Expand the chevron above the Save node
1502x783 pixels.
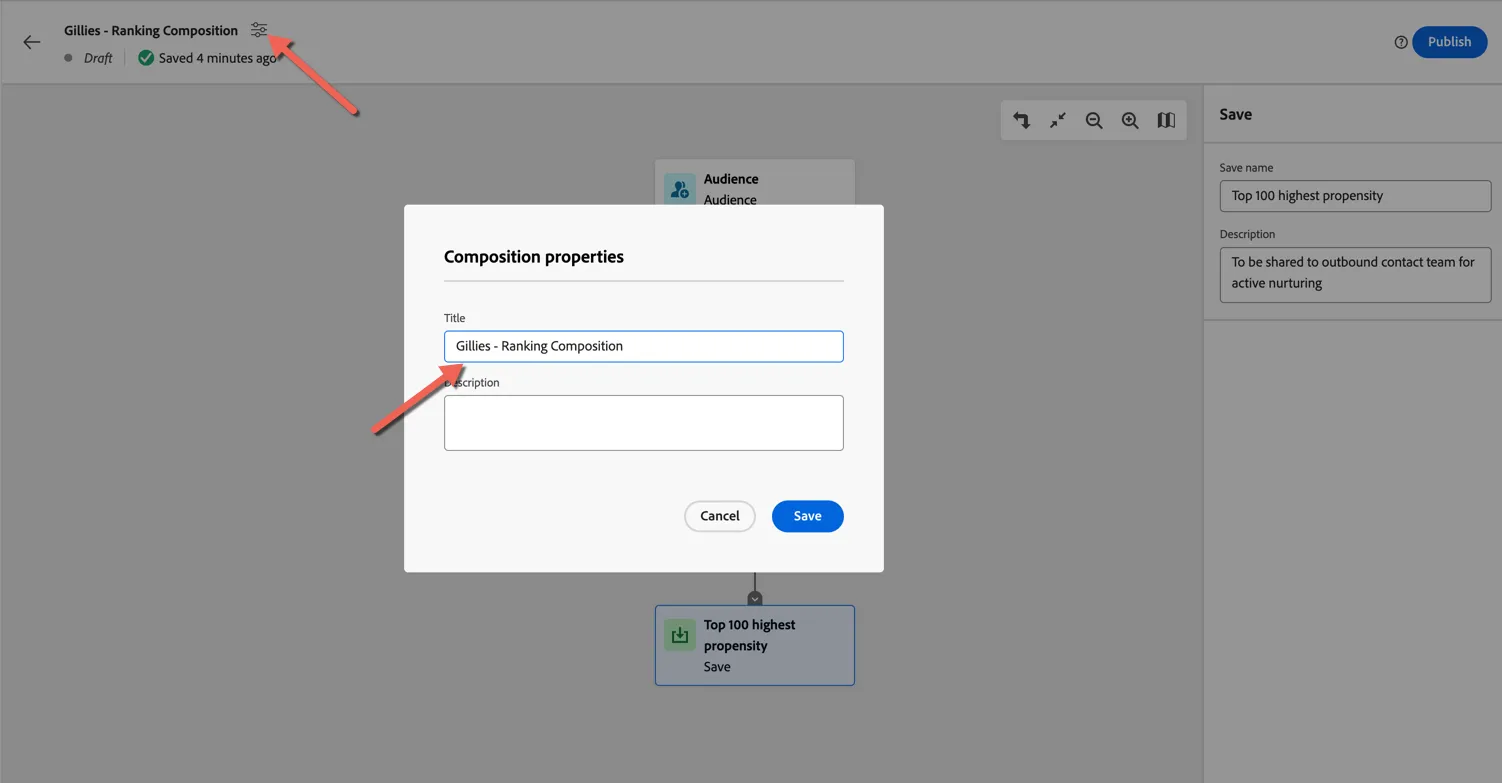pyautogui.click(x=755, y=598)
